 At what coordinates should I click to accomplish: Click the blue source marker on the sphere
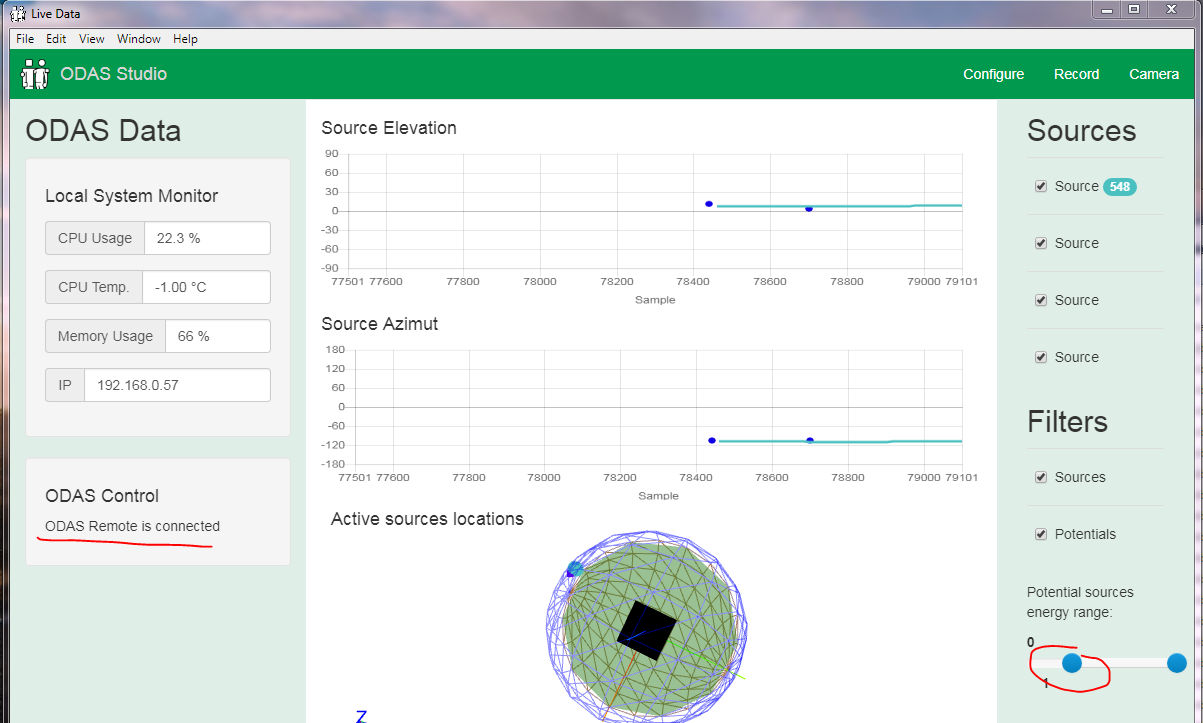[x=575, y=569]
